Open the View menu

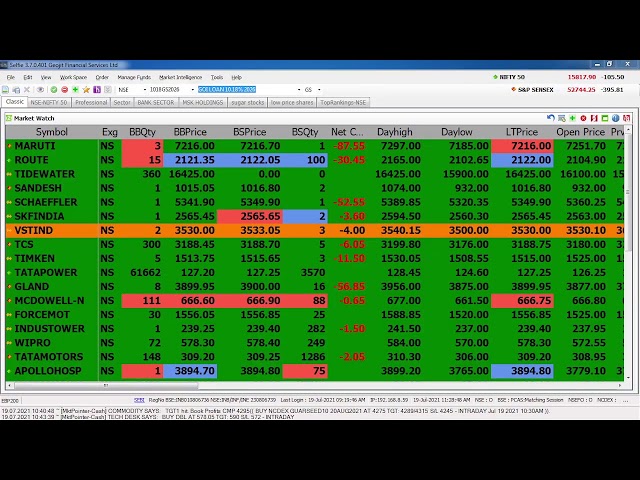pyautogui.click(x=46, y=77)
